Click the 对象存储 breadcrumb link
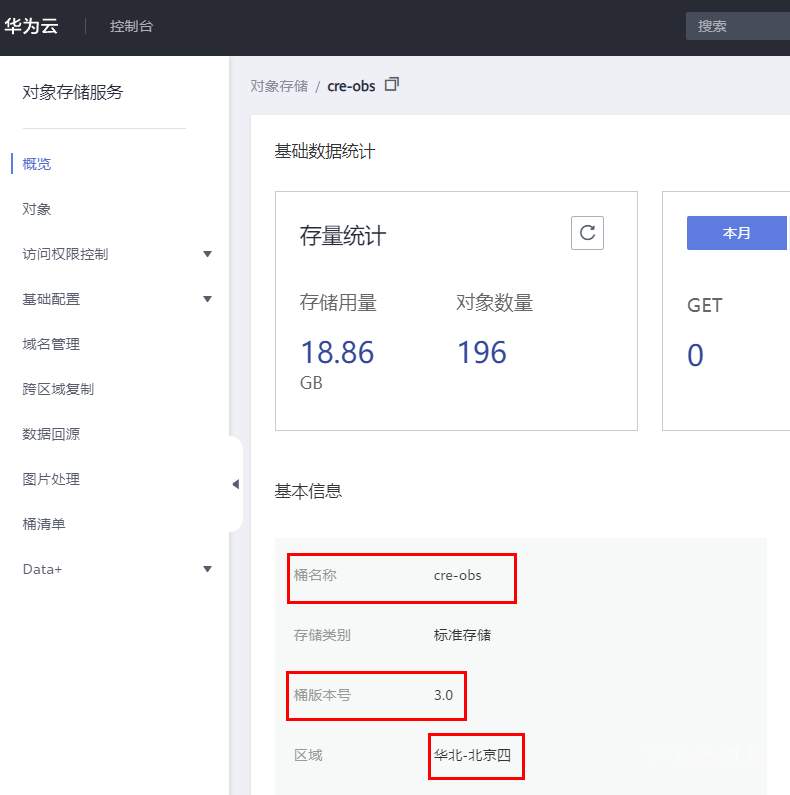 coord(279,86)
